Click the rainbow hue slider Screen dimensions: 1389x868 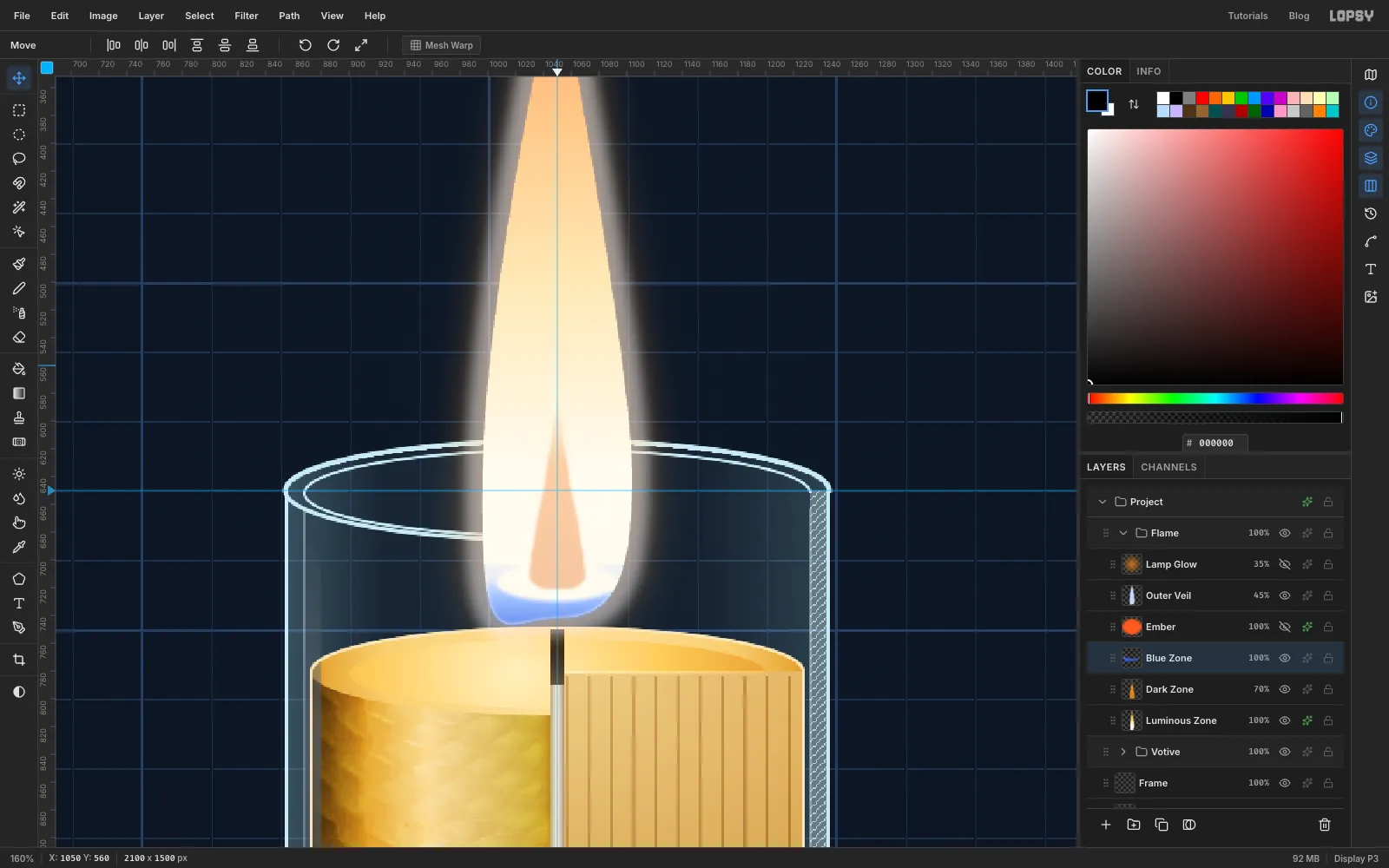point(1215,398)
